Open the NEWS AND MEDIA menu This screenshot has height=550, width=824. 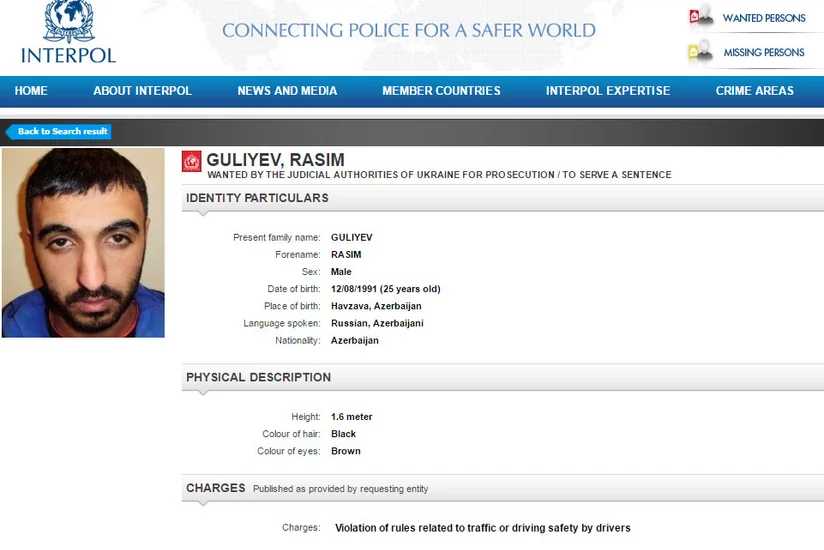[287, 91]
